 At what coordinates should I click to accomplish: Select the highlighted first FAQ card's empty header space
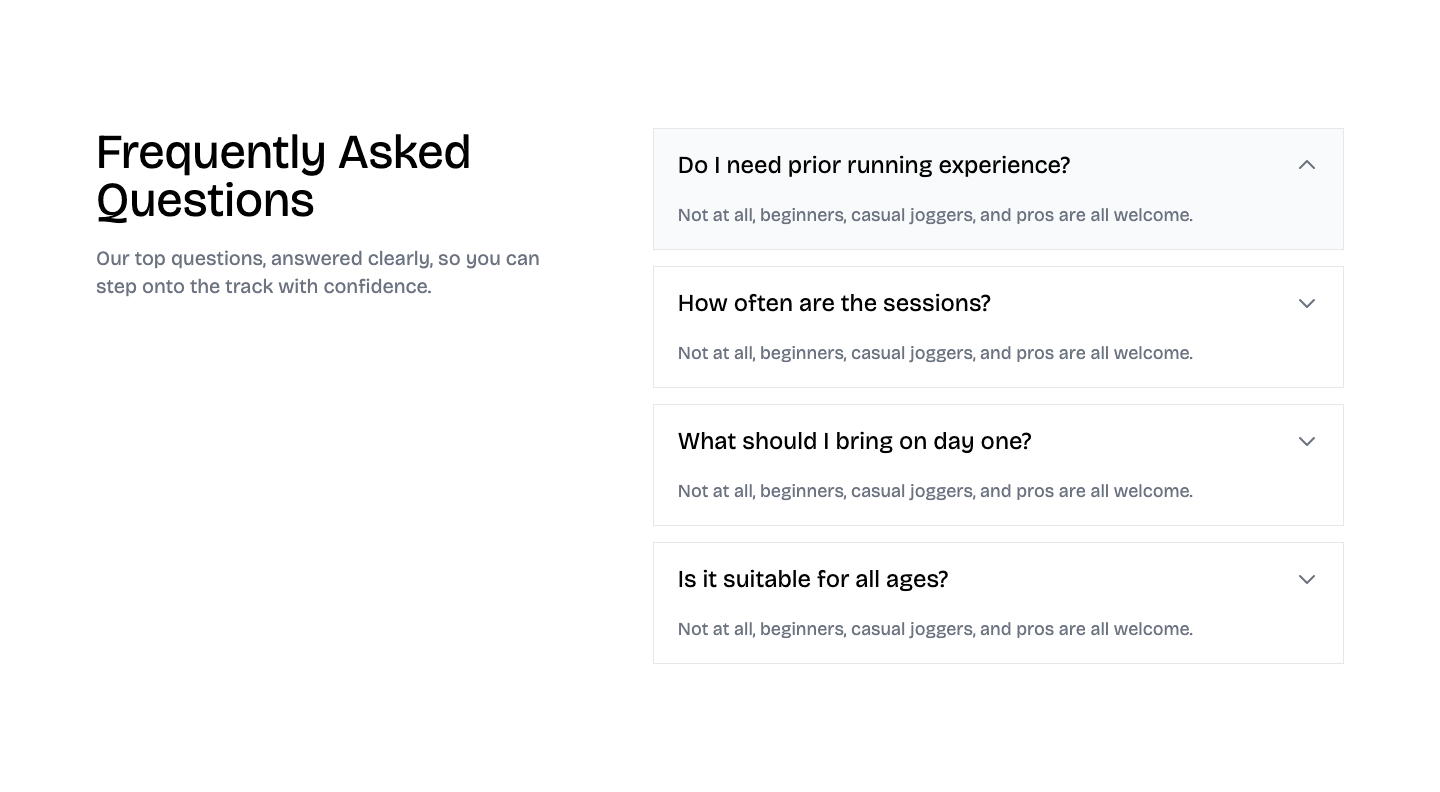[1180, 165]
